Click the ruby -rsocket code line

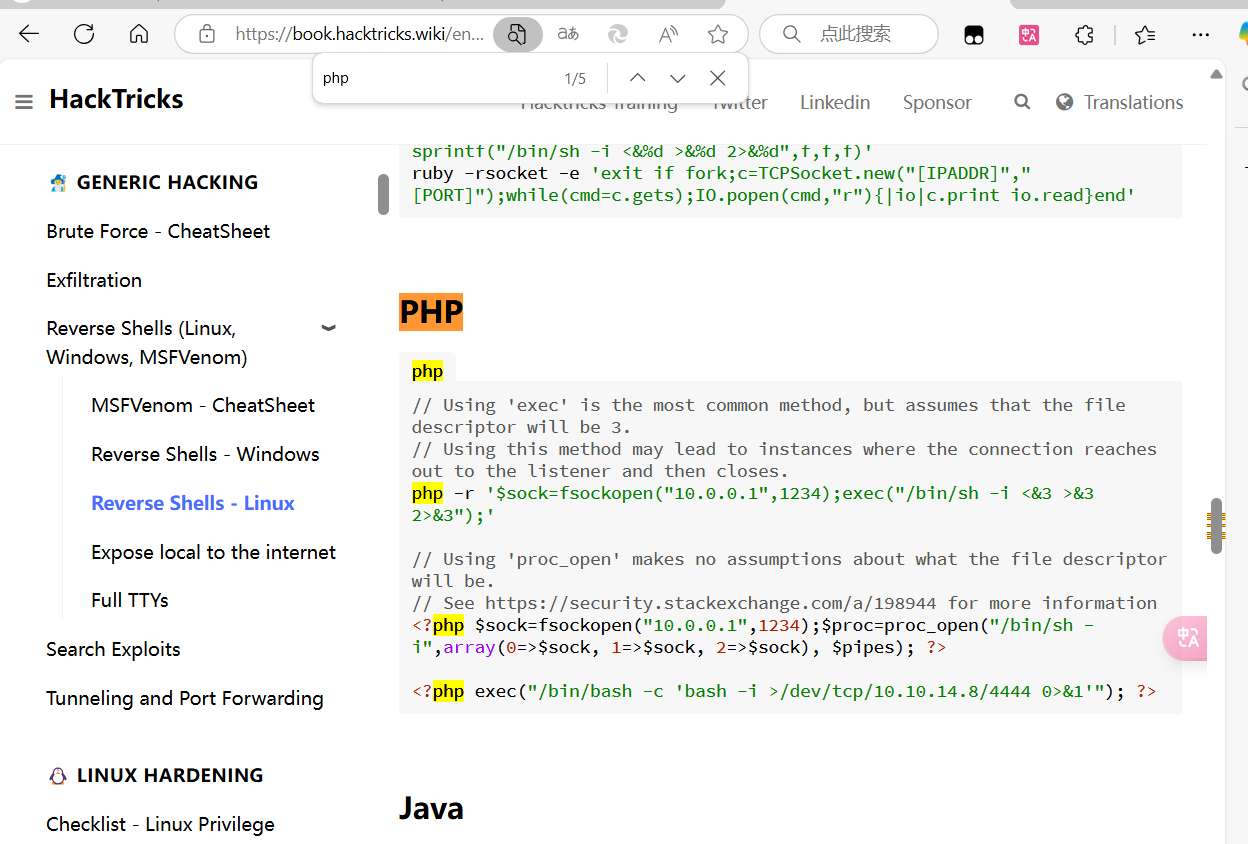pos(773,184)
